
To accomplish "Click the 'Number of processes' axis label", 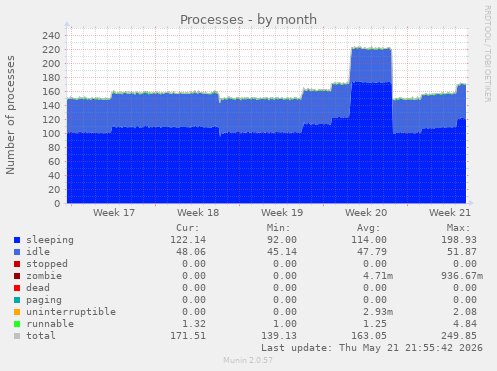I will [10, 115].
